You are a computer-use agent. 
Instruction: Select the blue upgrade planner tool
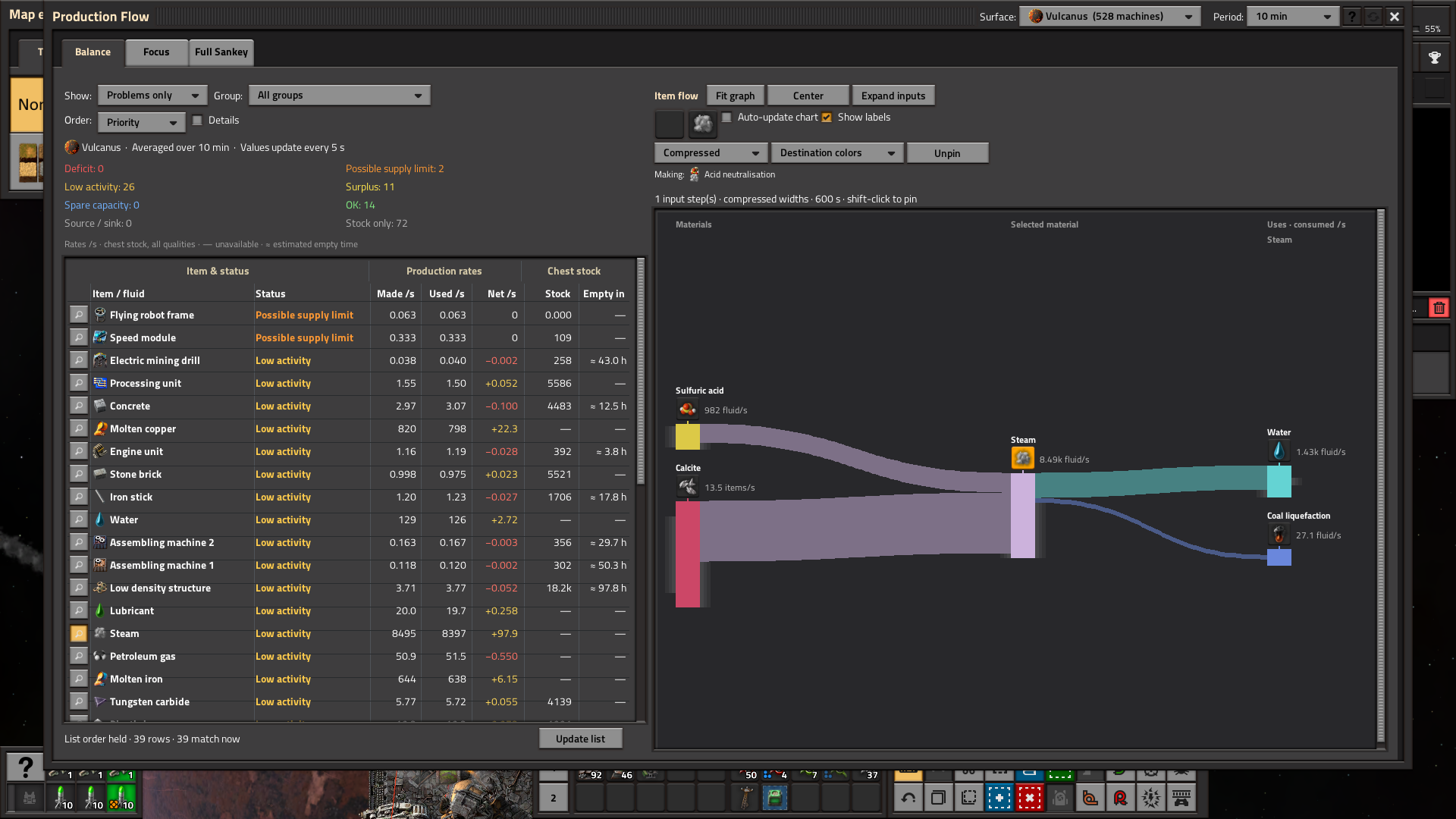(x=999, y=797)
